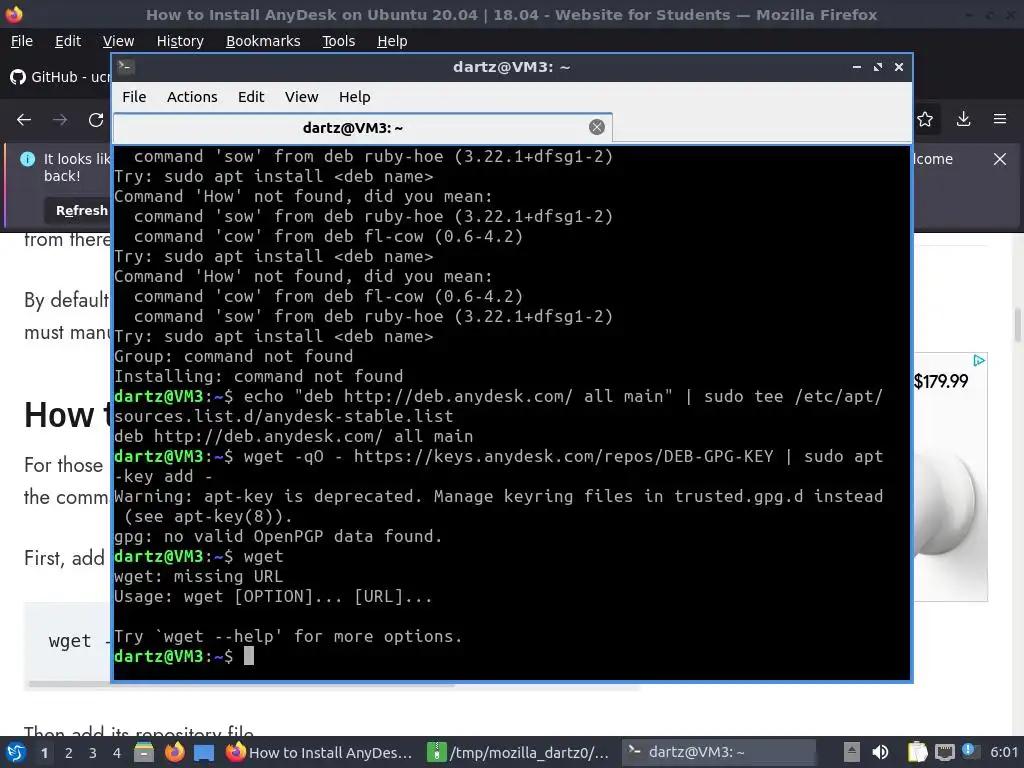The image size is (1024, 768).
Task: Click the removable media eject tray icon
Action: click(851, 752)
